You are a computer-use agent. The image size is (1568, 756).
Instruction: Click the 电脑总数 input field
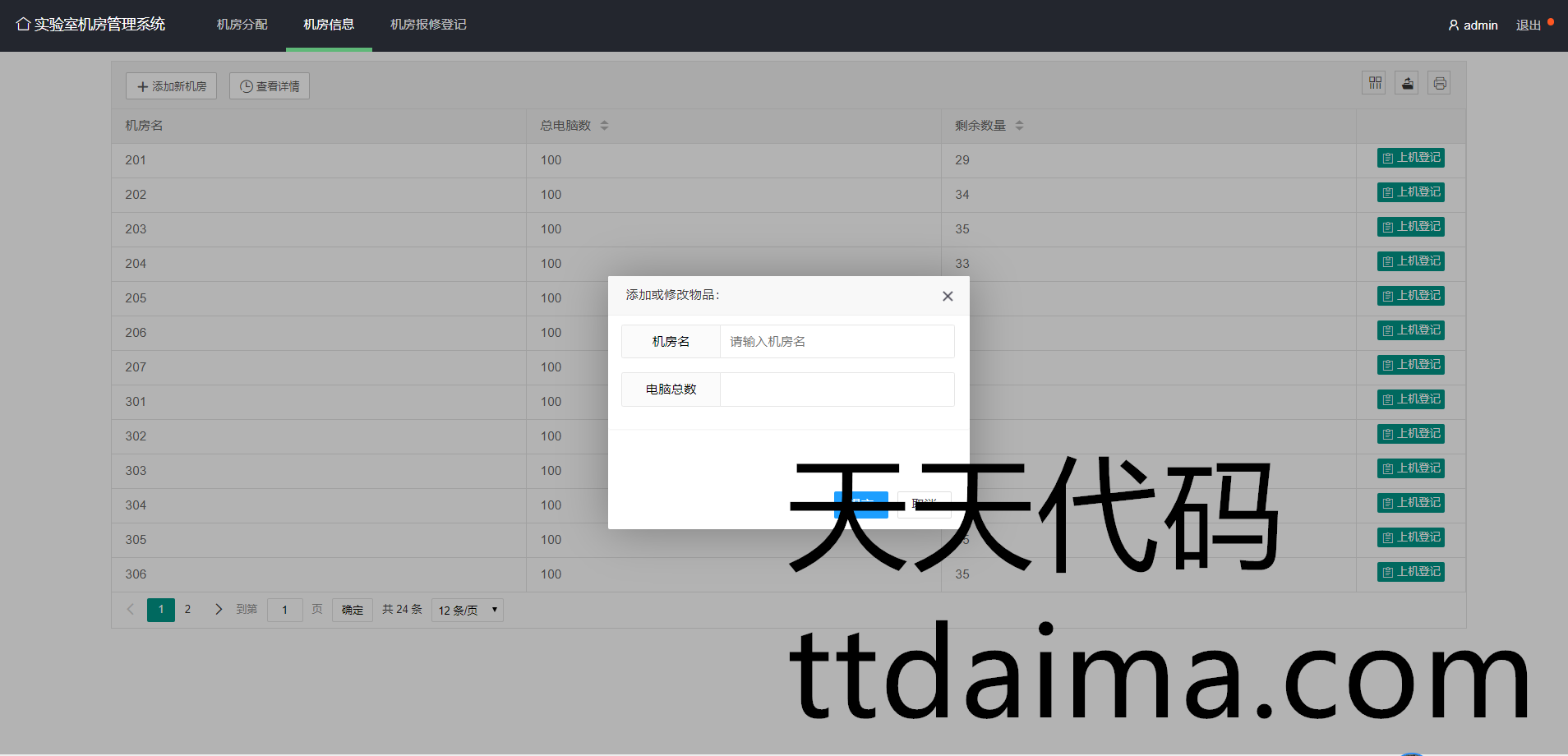(837, 390)
